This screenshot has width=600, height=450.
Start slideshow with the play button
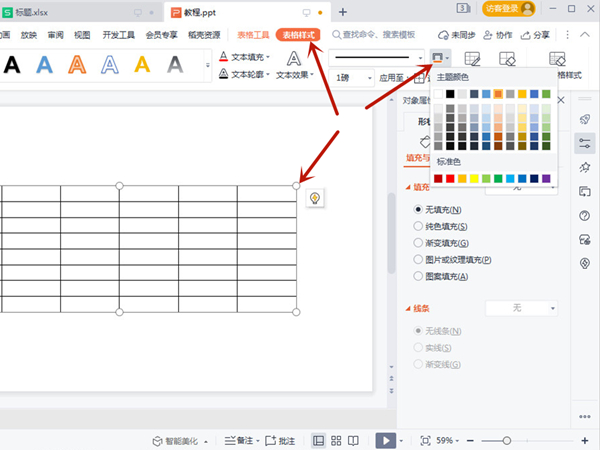coord(384,440)
